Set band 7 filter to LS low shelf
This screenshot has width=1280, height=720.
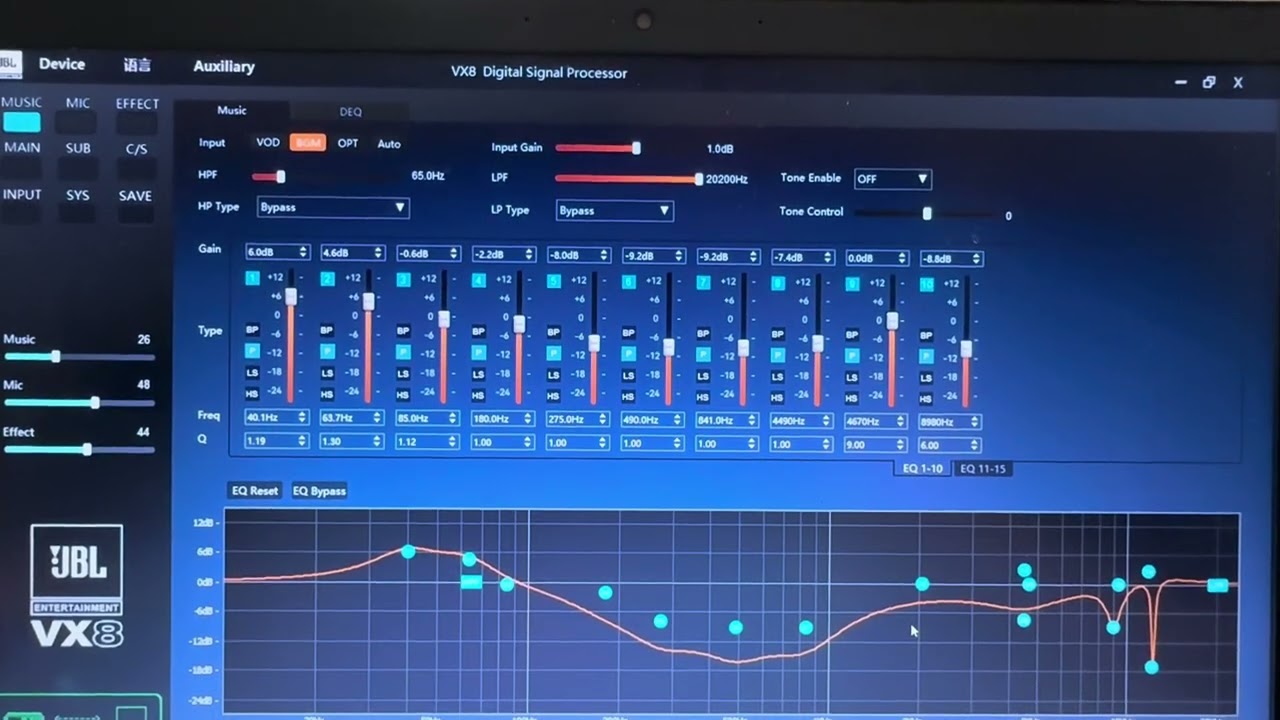703,375
